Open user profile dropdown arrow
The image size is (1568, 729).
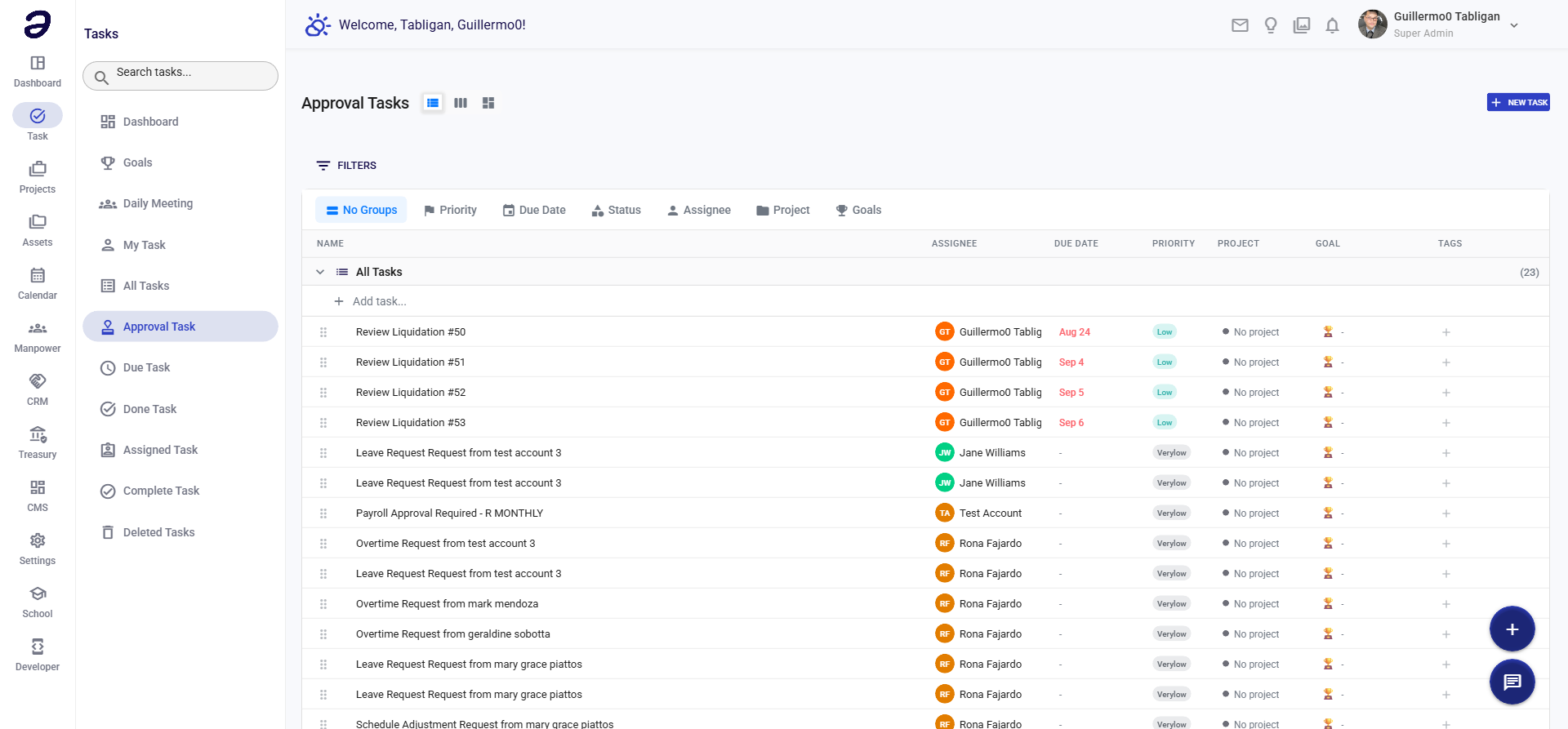tap(1514, 25)
